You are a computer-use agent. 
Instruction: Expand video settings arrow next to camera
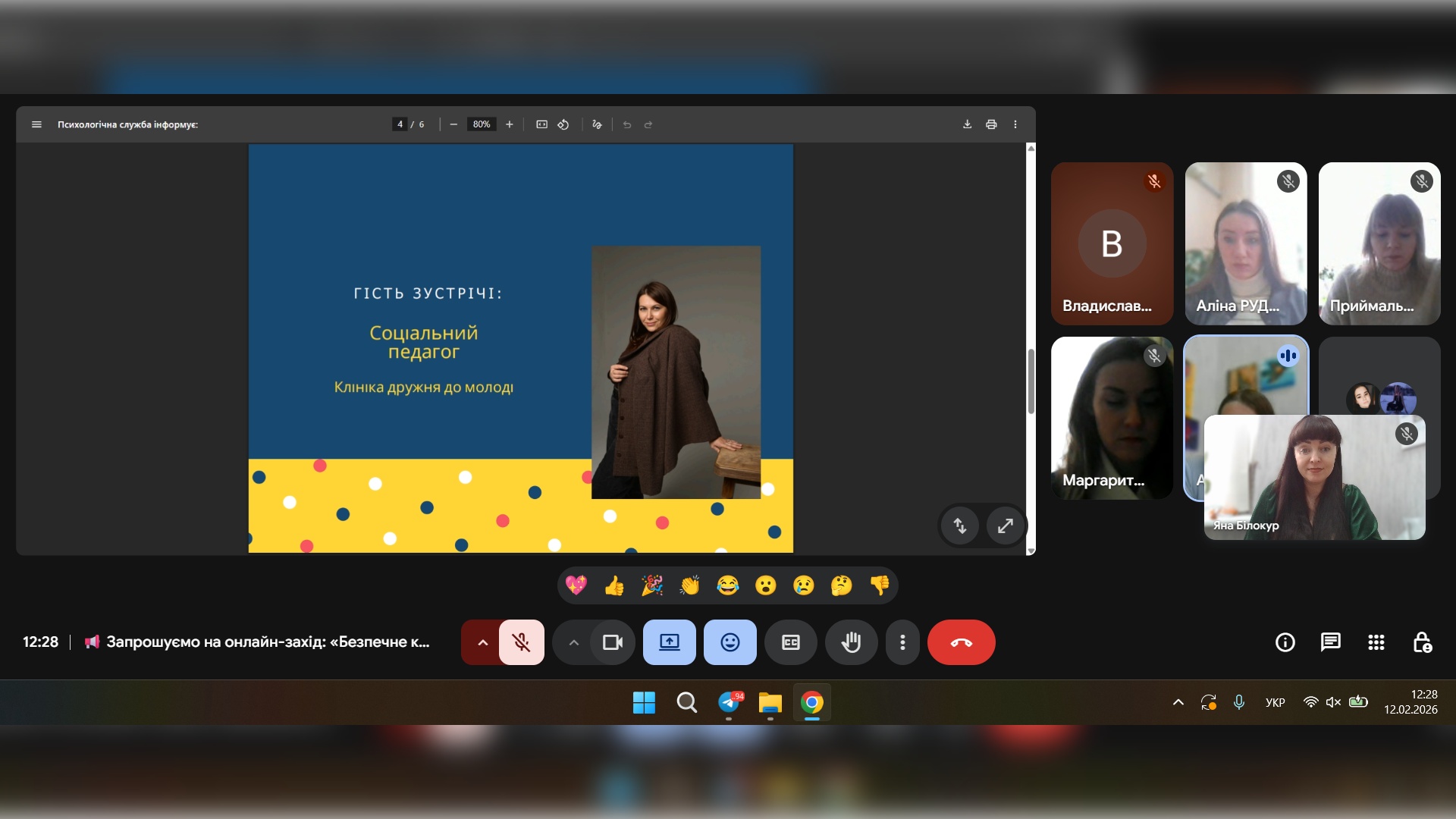tap(574, 642)
